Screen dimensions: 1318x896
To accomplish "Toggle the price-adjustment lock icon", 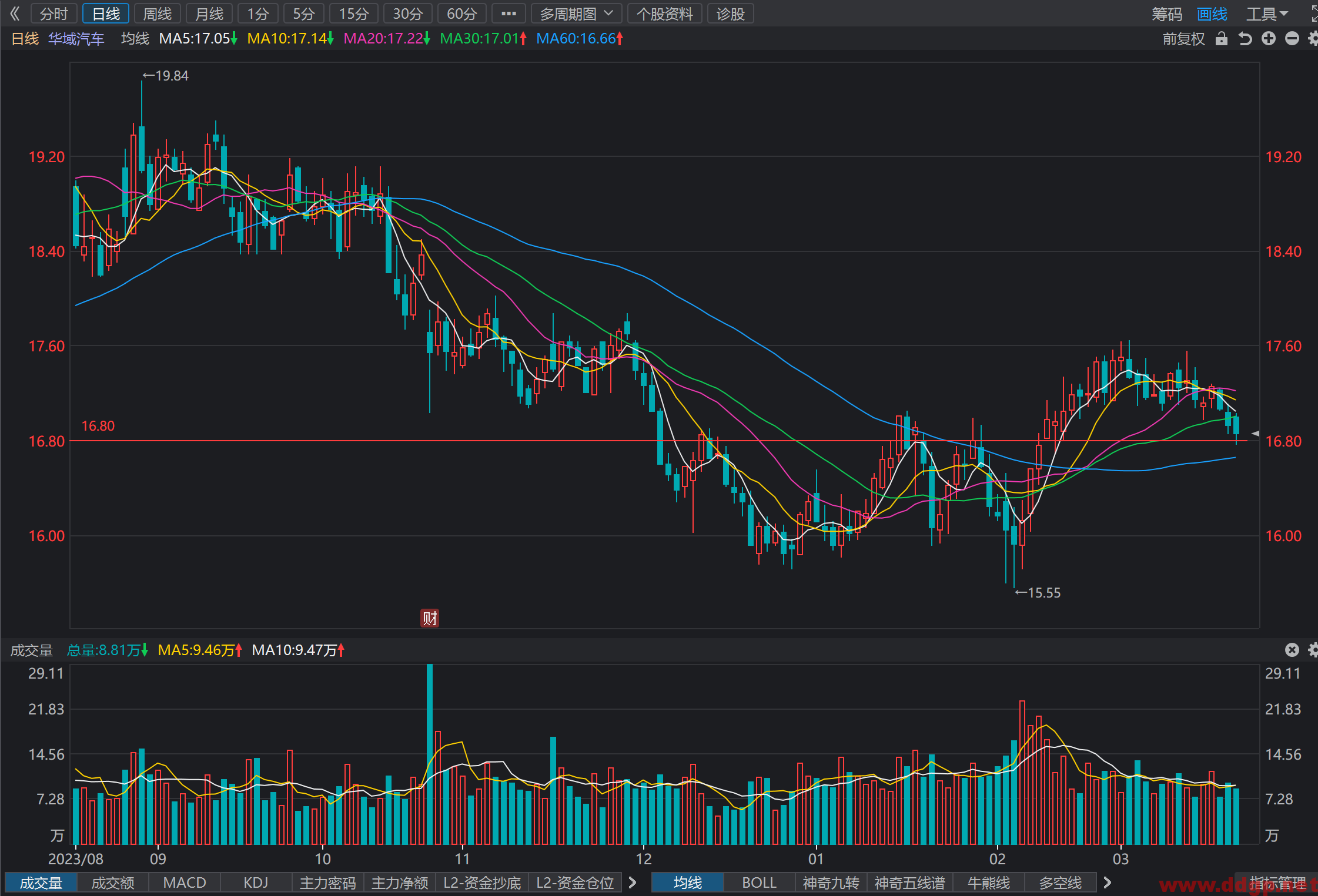I will pyautogui.click(x=1222, y=39).
